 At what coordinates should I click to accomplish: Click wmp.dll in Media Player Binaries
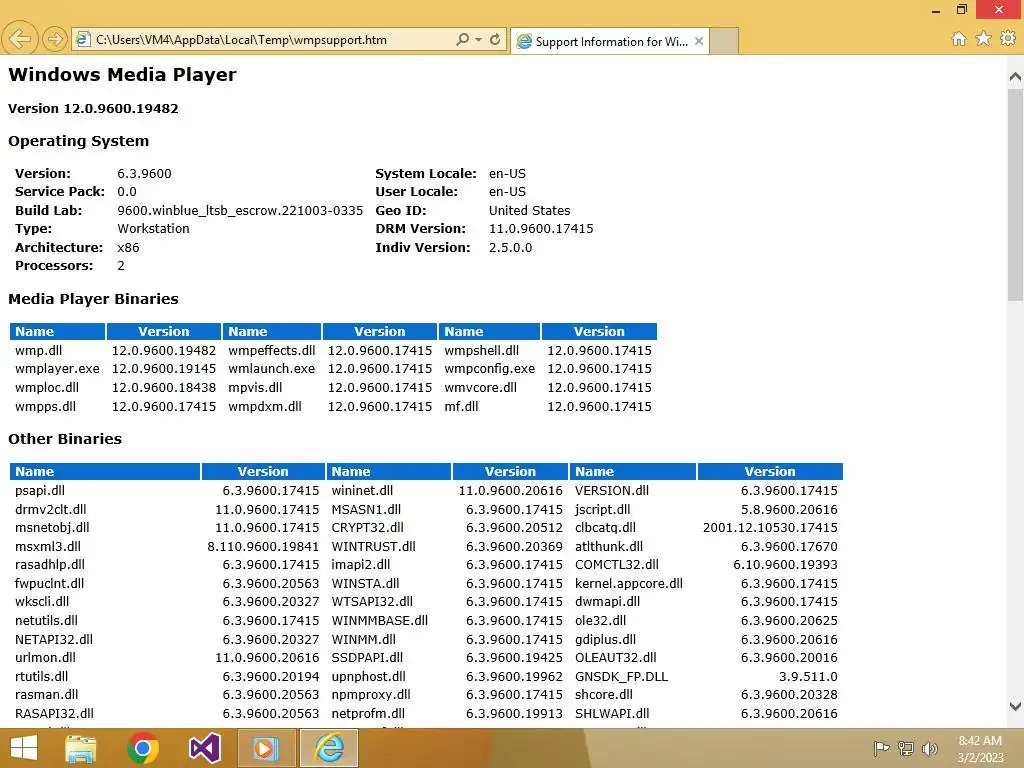[39, 350]
